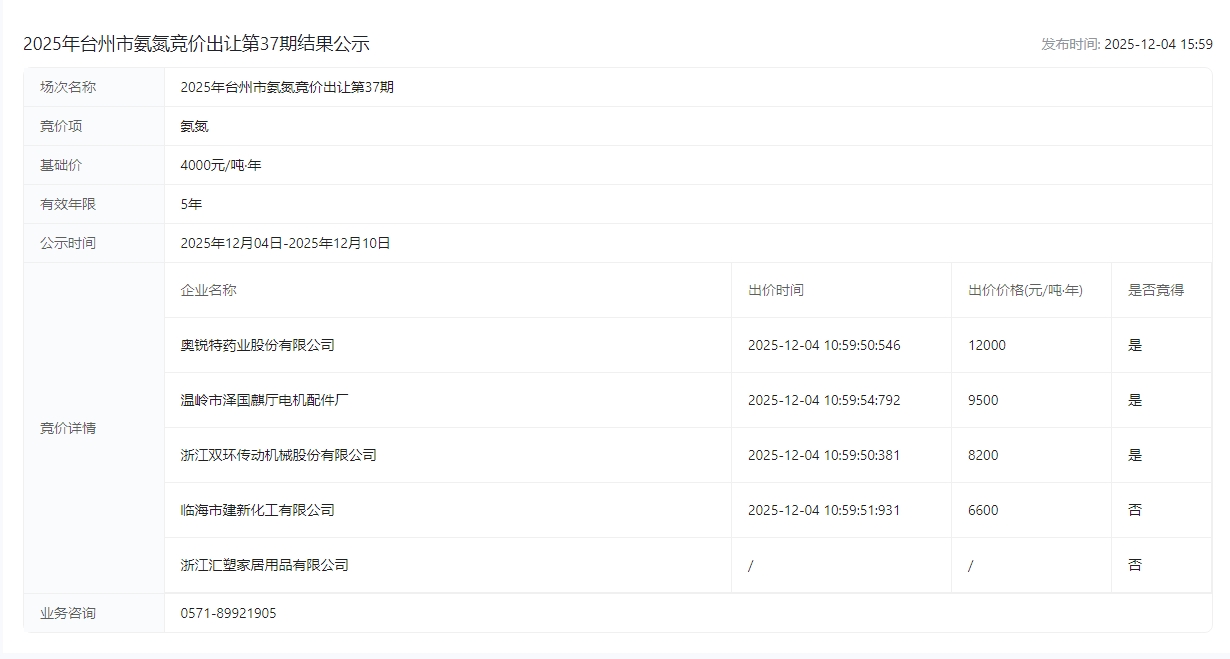Click the 公示时间 date range value
Screen dimensions: 1230x659
tap(285, 243)
